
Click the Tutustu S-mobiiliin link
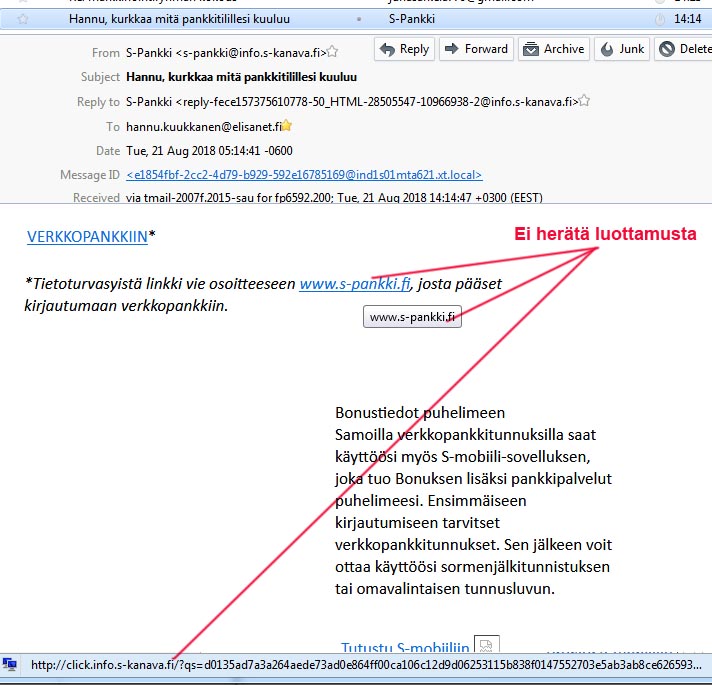[x=405, y=647]
